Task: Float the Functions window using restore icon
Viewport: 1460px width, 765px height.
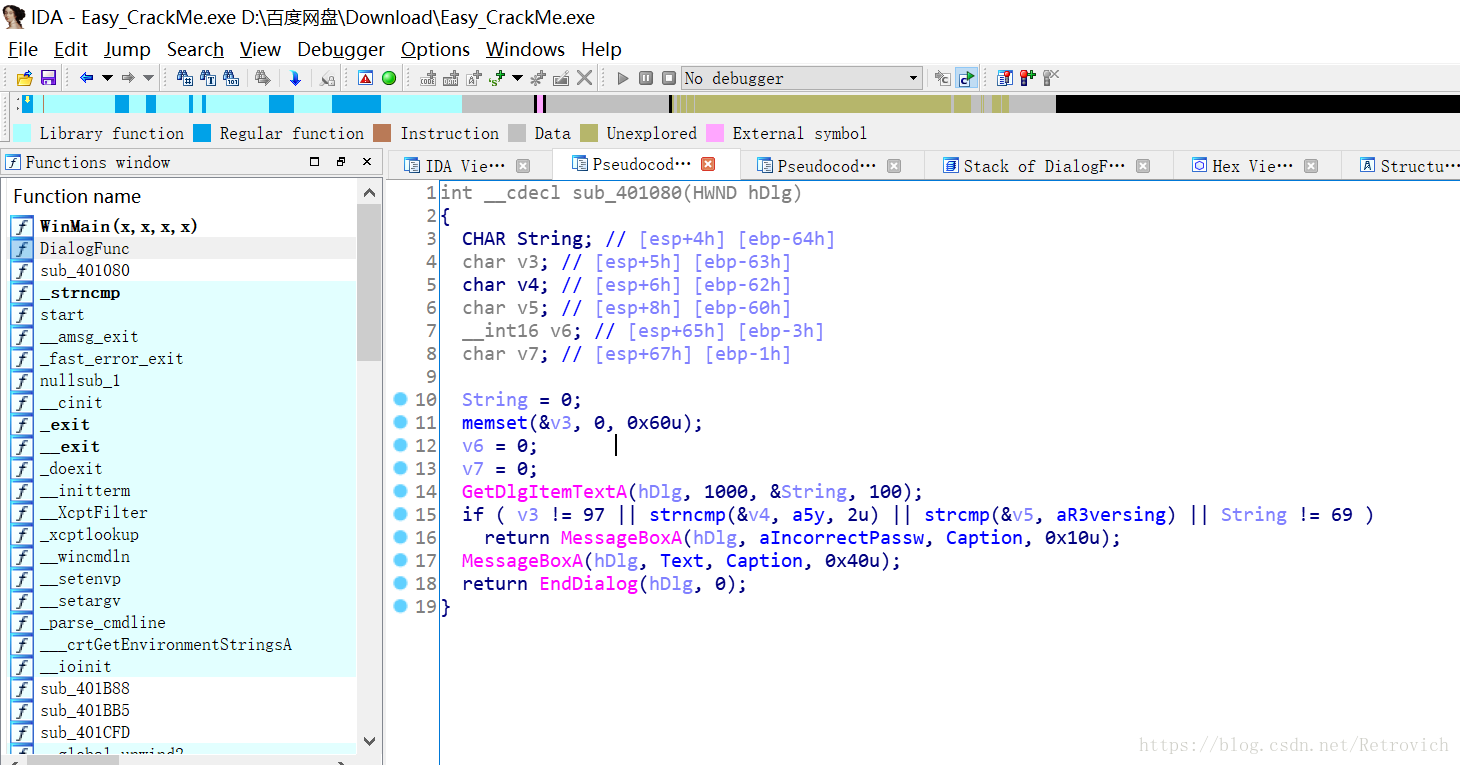Action: [x=341, y=161]
